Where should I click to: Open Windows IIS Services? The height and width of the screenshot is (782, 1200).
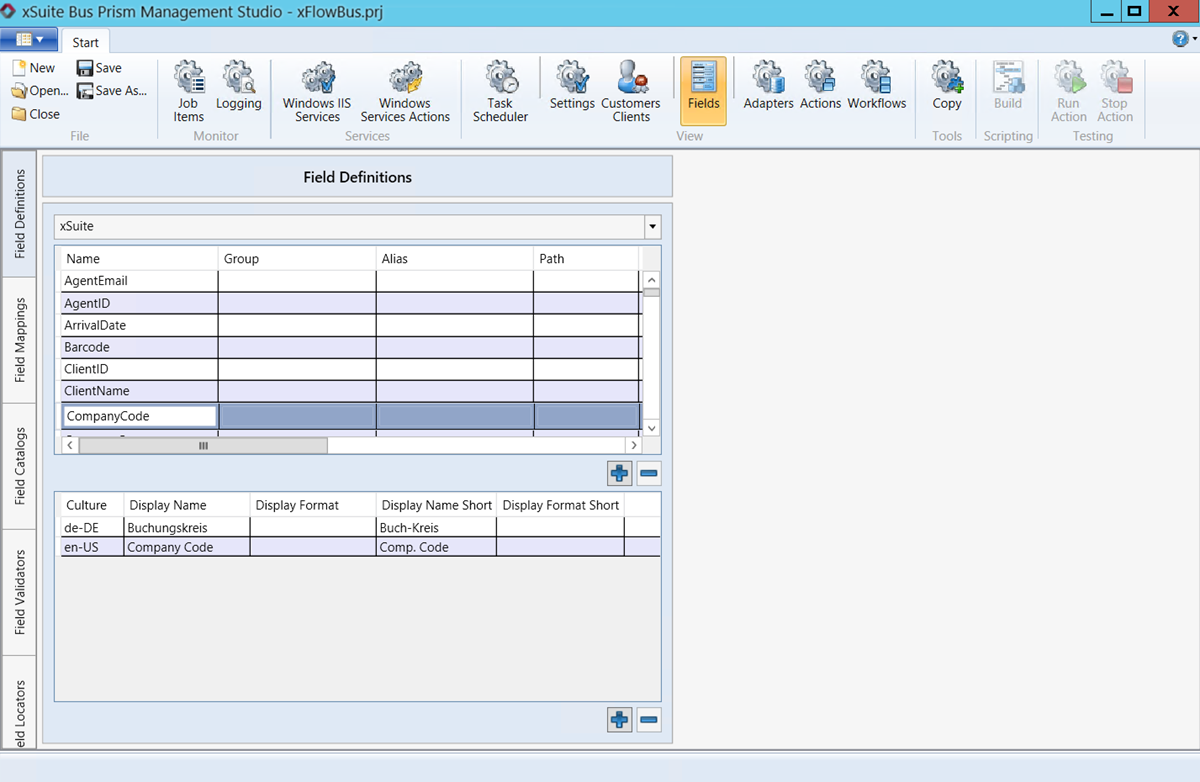317,90
